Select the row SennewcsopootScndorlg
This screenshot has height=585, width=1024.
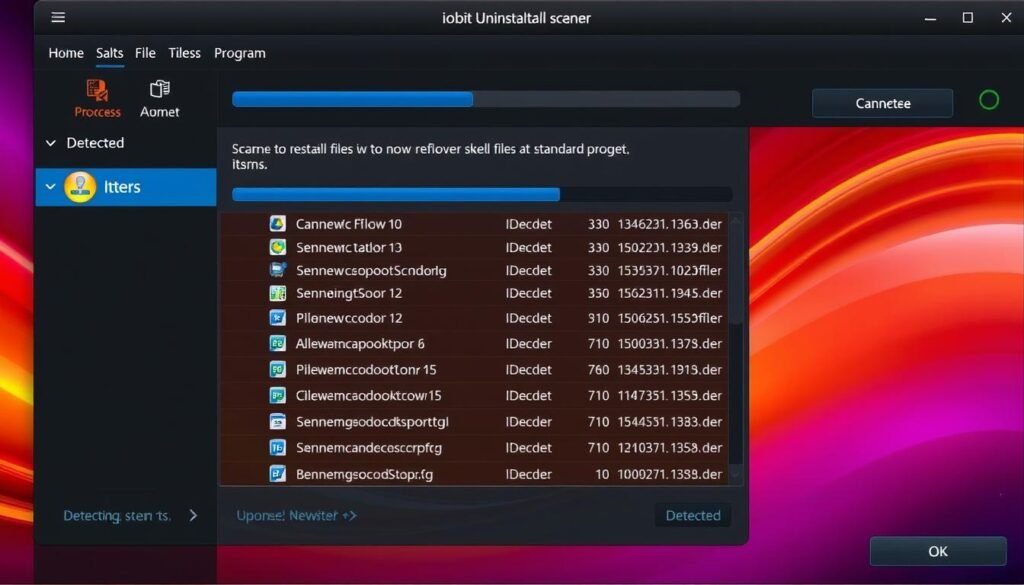(474, 270)
